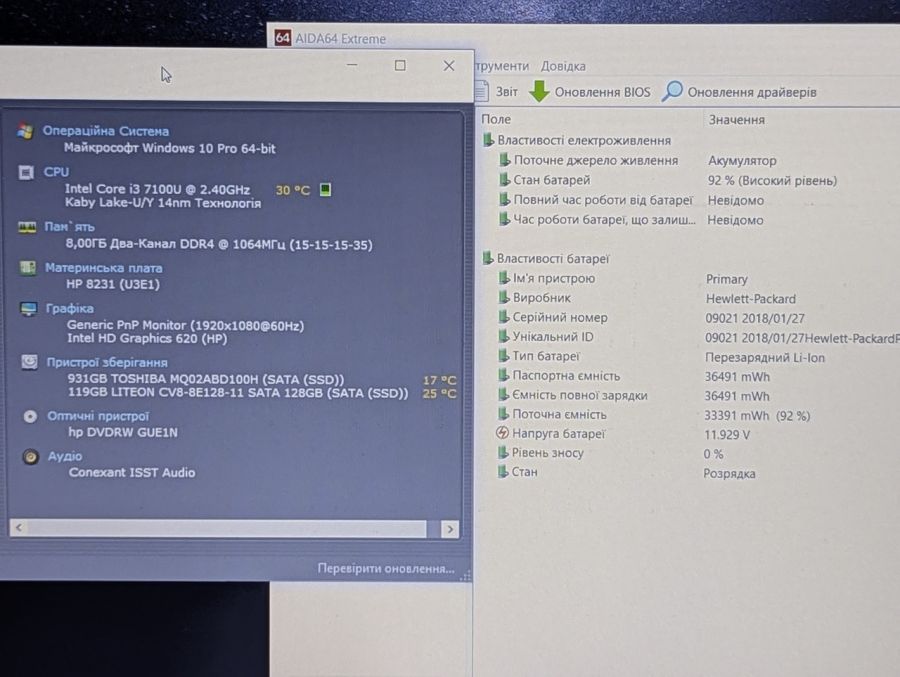
Task: Open the Аудіо section link
Action: click(65, 456)
